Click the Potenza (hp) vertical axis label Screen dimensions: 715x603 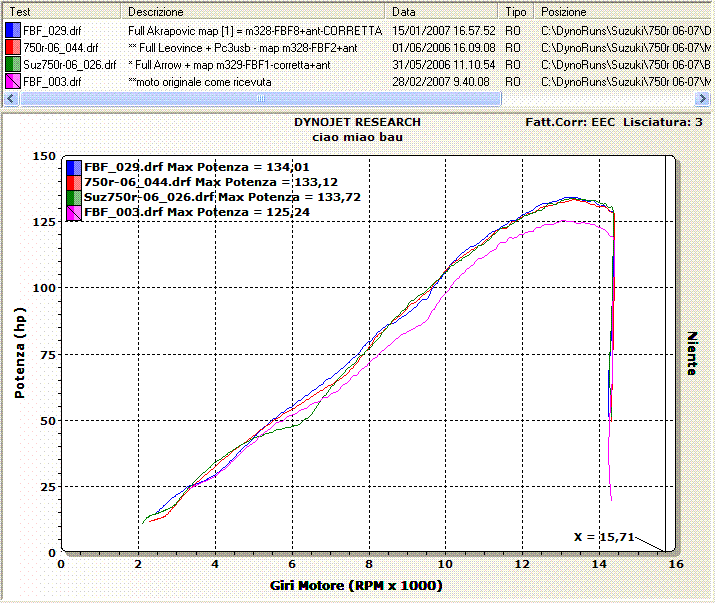tap(19, 353)
